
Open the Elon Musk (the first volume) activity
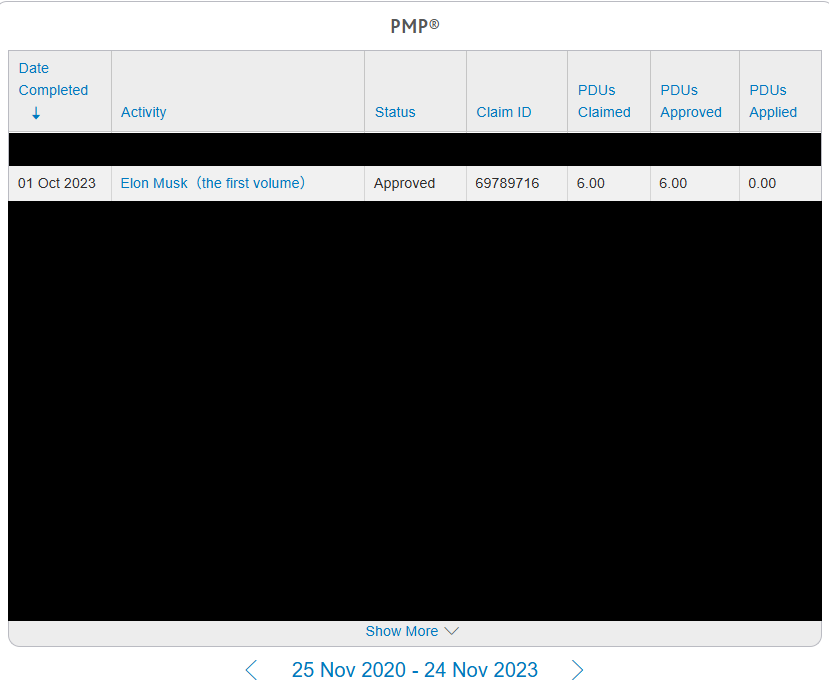(x=213, y=183)
